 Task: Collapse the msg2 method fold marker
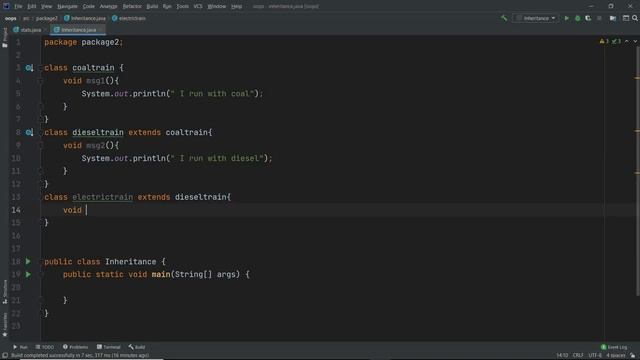[x=40, y=145]
